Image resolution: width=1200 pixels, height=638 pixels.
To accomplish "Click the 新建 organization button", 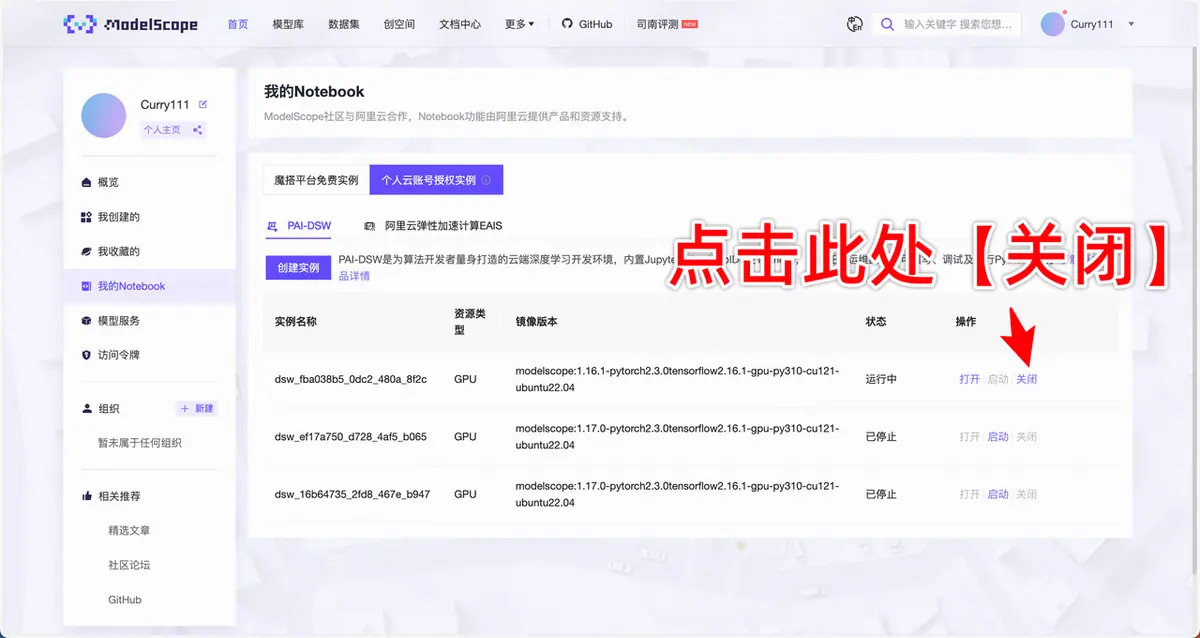I will (x=196, y=409).
